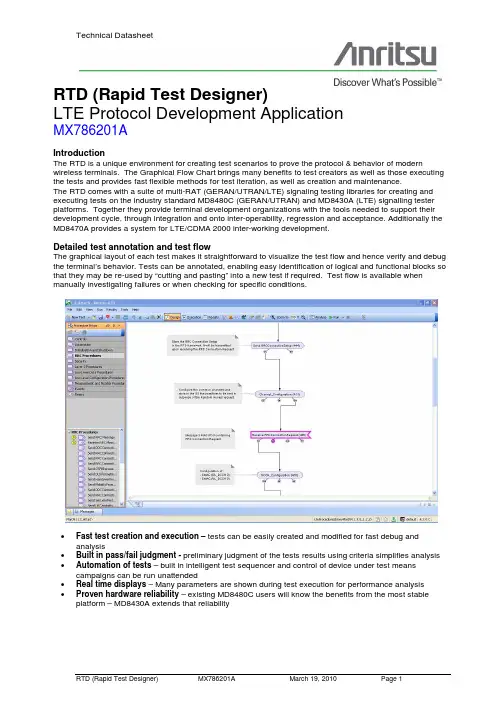This screenshot has height=713, width=504.
Task: Select the highlighted magenta Receive RRCConnectionRequest node
Action: [280, 435]
